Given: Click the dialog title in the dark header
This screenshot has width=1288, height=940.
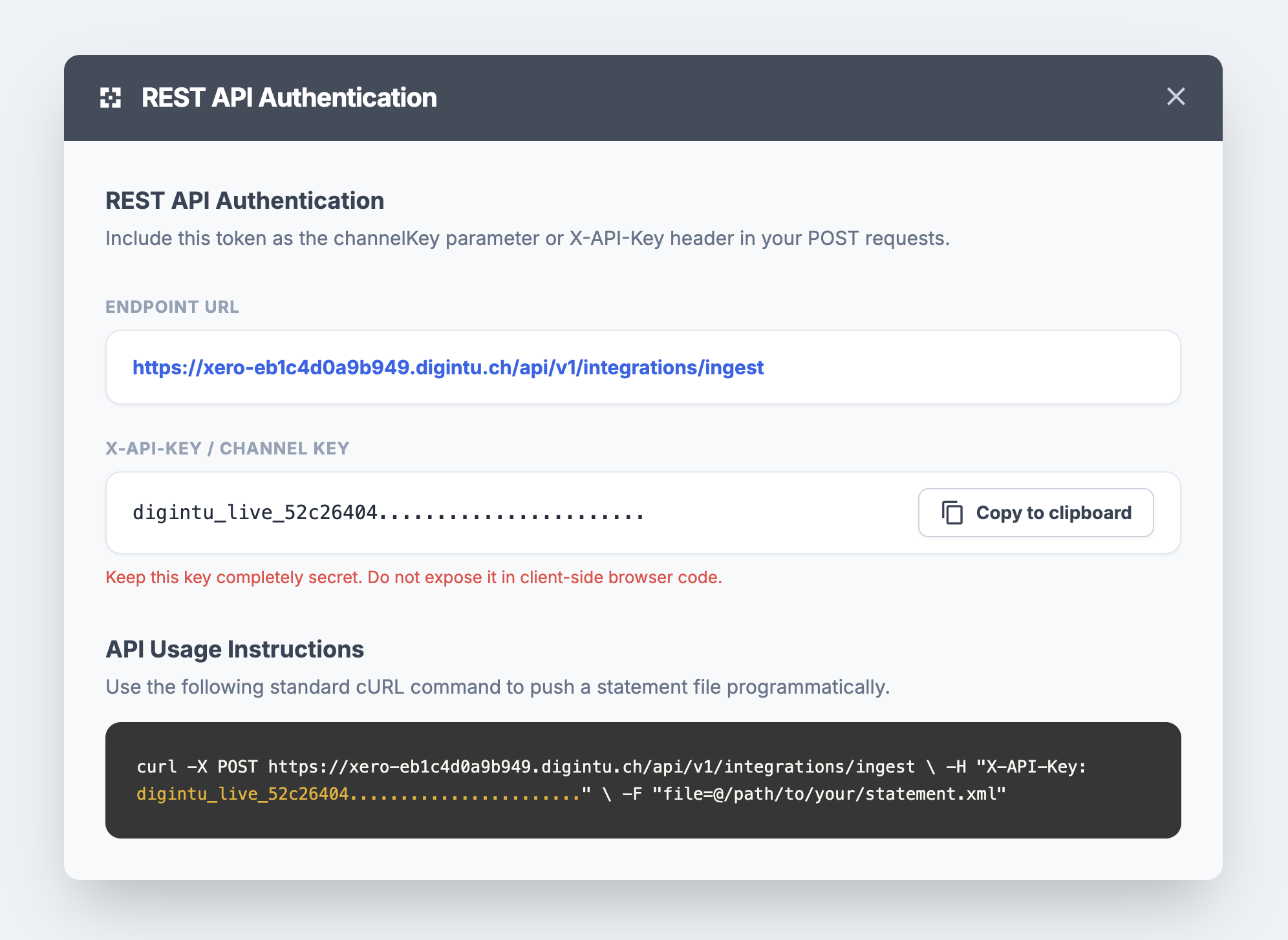Looking at the screenshot, I should click(289, 98).
